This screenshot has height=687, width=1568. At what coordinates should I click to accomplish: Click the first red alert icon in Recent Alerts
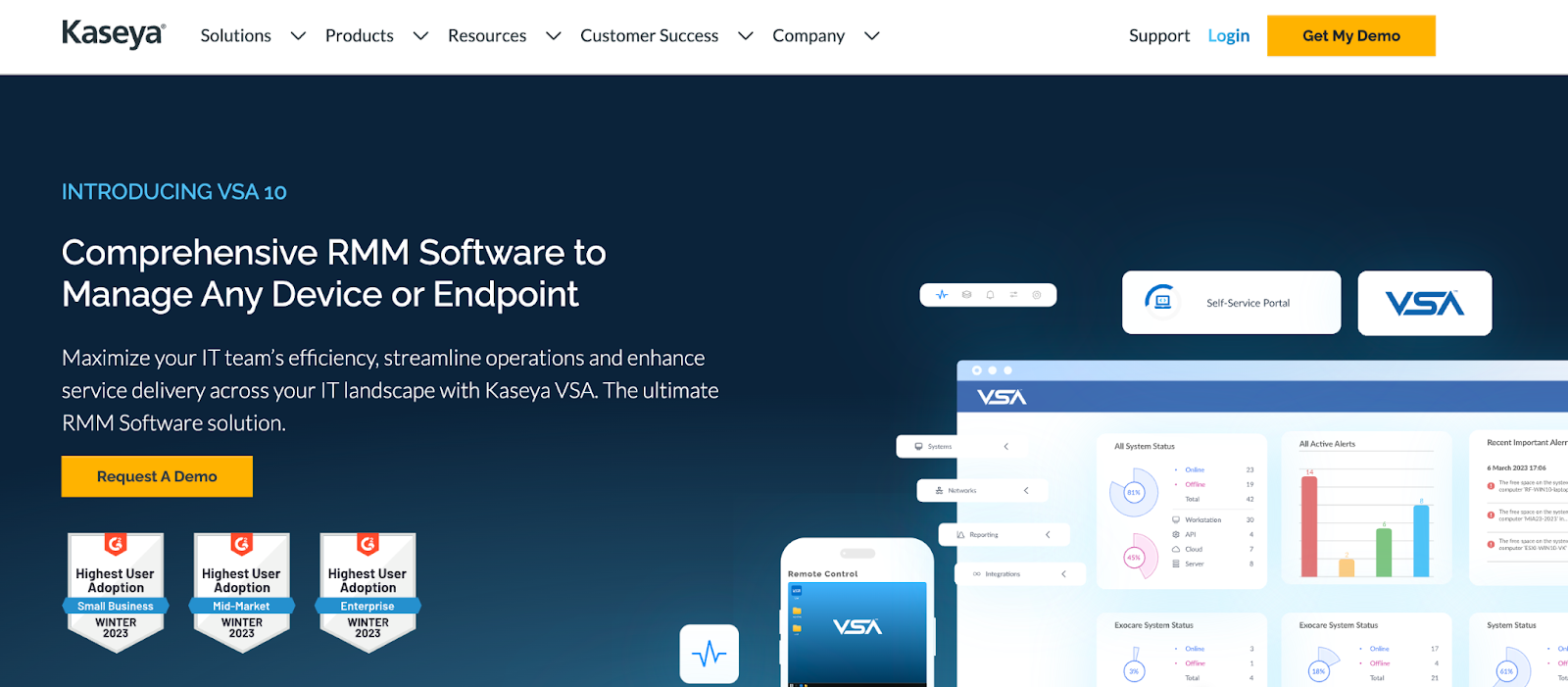(1491, 486)
